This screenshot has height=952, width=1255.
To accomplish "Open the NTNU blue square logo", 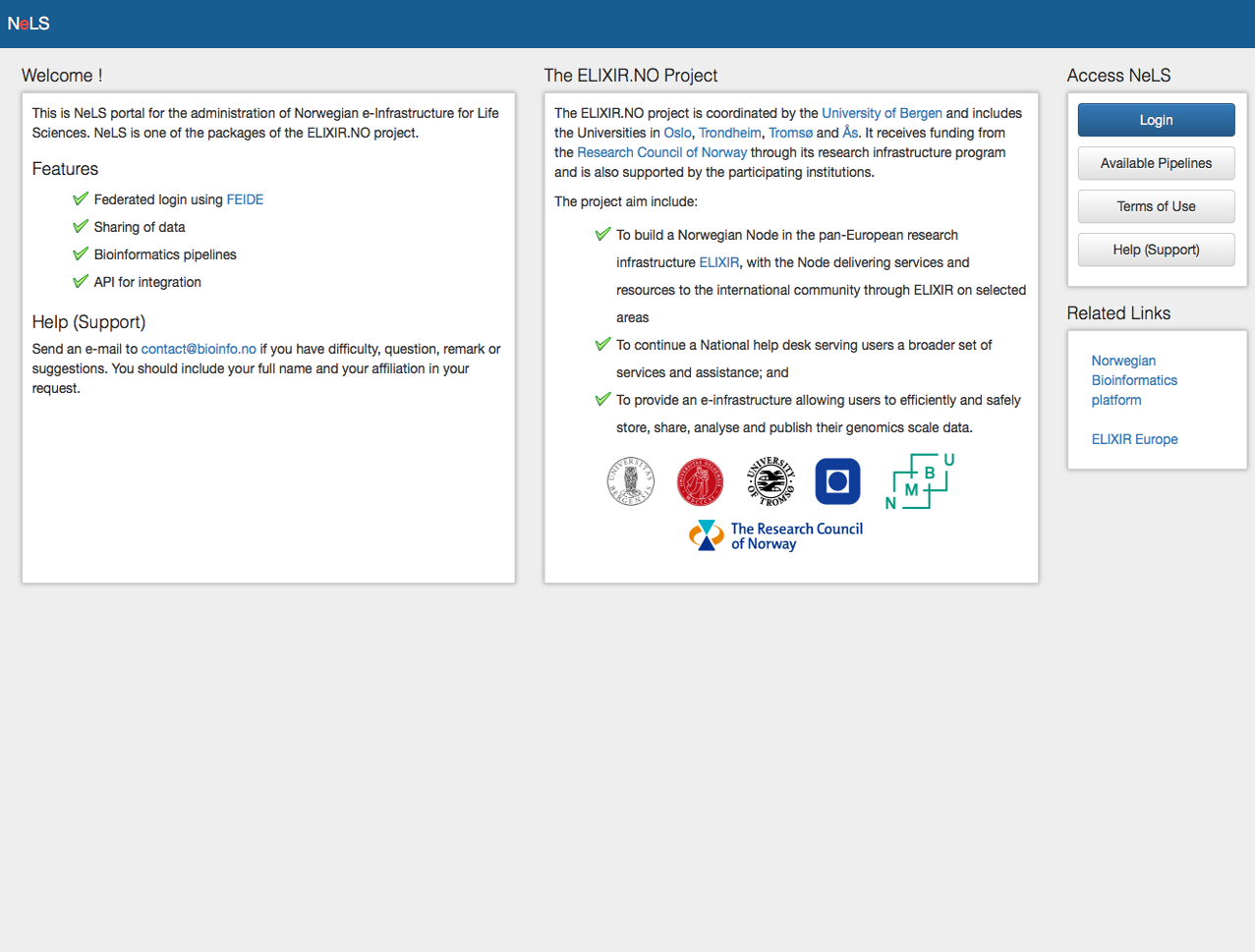I will (837, 481).
